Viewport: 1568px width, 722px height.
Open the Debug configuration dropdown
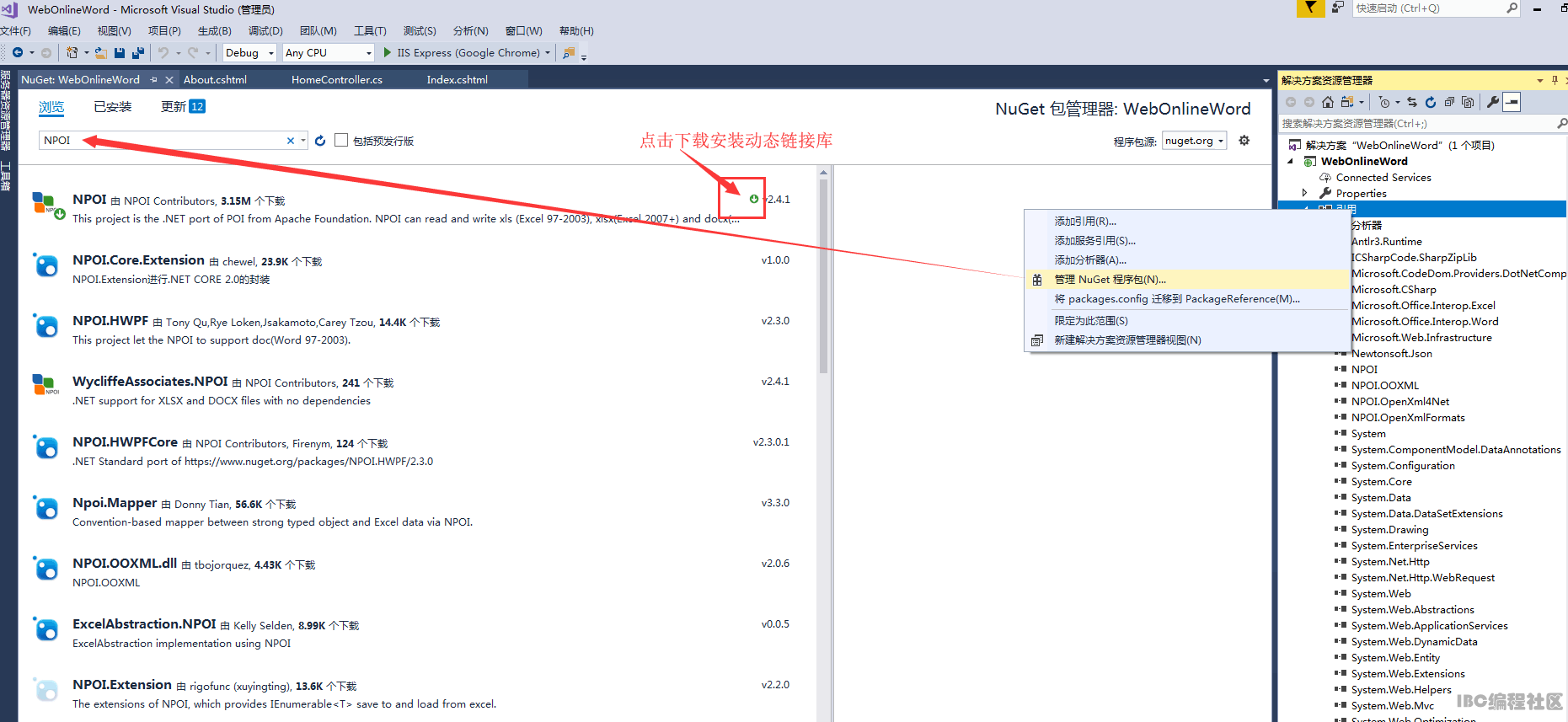271,53
